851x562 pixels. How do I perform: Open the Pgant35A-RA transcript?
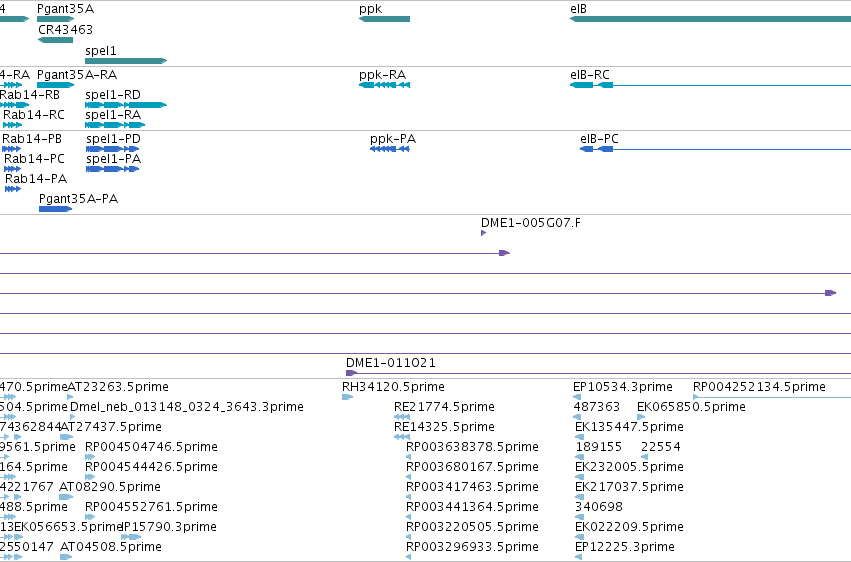pyautogui.click(x=55, y=85)
